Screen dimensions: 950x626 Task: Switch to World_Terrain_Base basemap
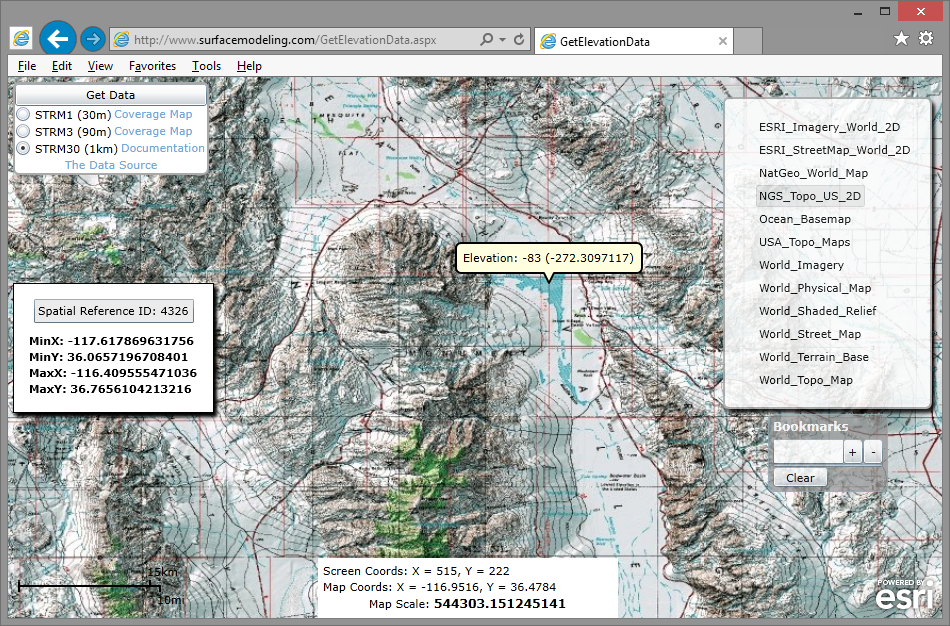(814, 357)
